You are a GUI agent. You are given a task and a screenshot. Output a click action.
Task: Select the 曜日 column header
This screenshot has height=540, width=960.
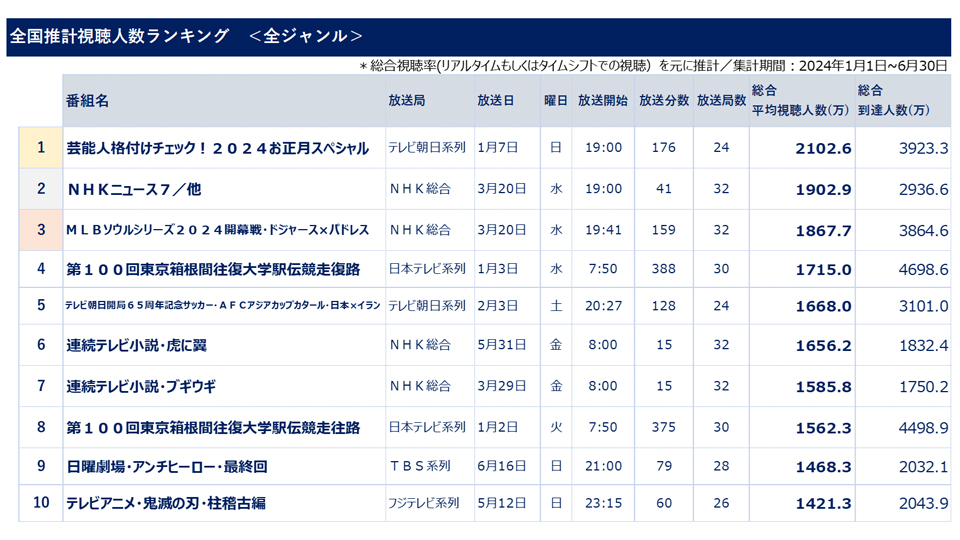[555, 100]
